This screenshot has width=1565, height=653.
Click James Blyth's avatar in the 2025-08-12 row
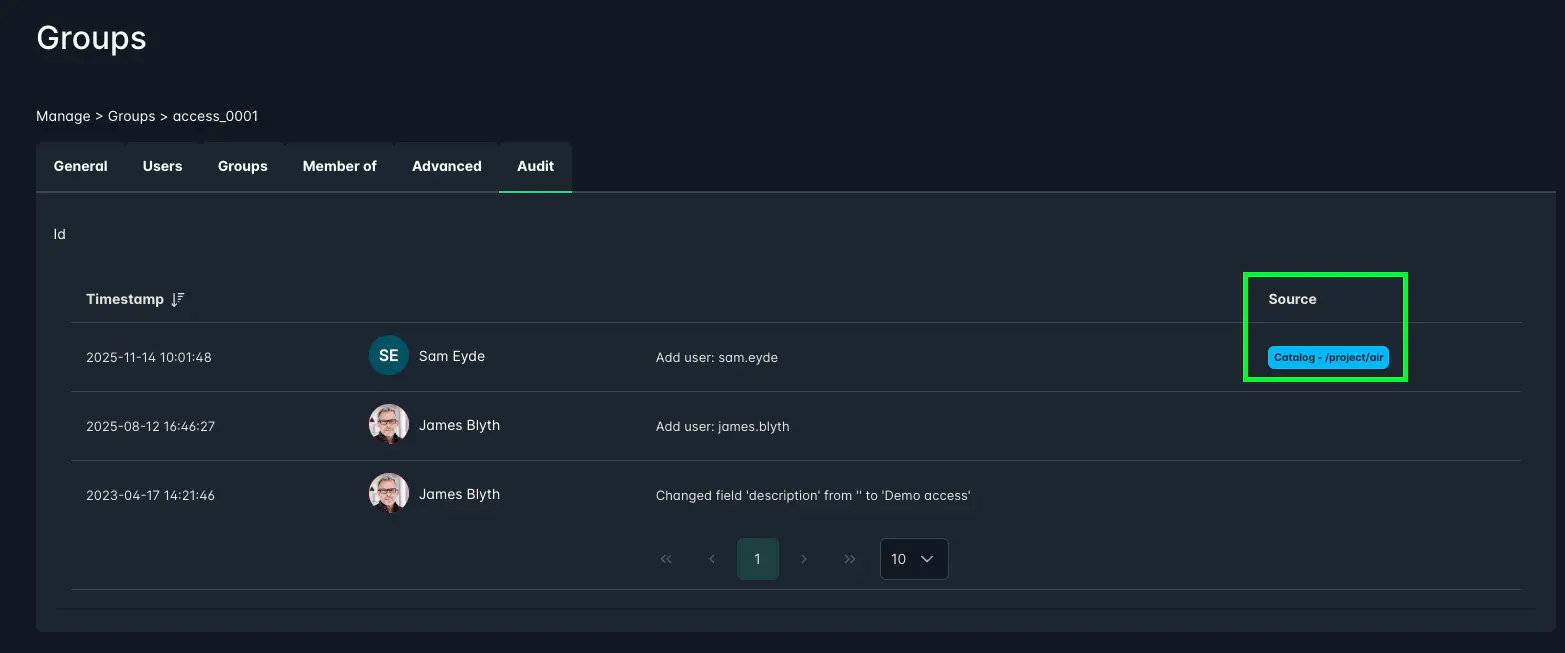pyautogui.click(x=388, y=425)
